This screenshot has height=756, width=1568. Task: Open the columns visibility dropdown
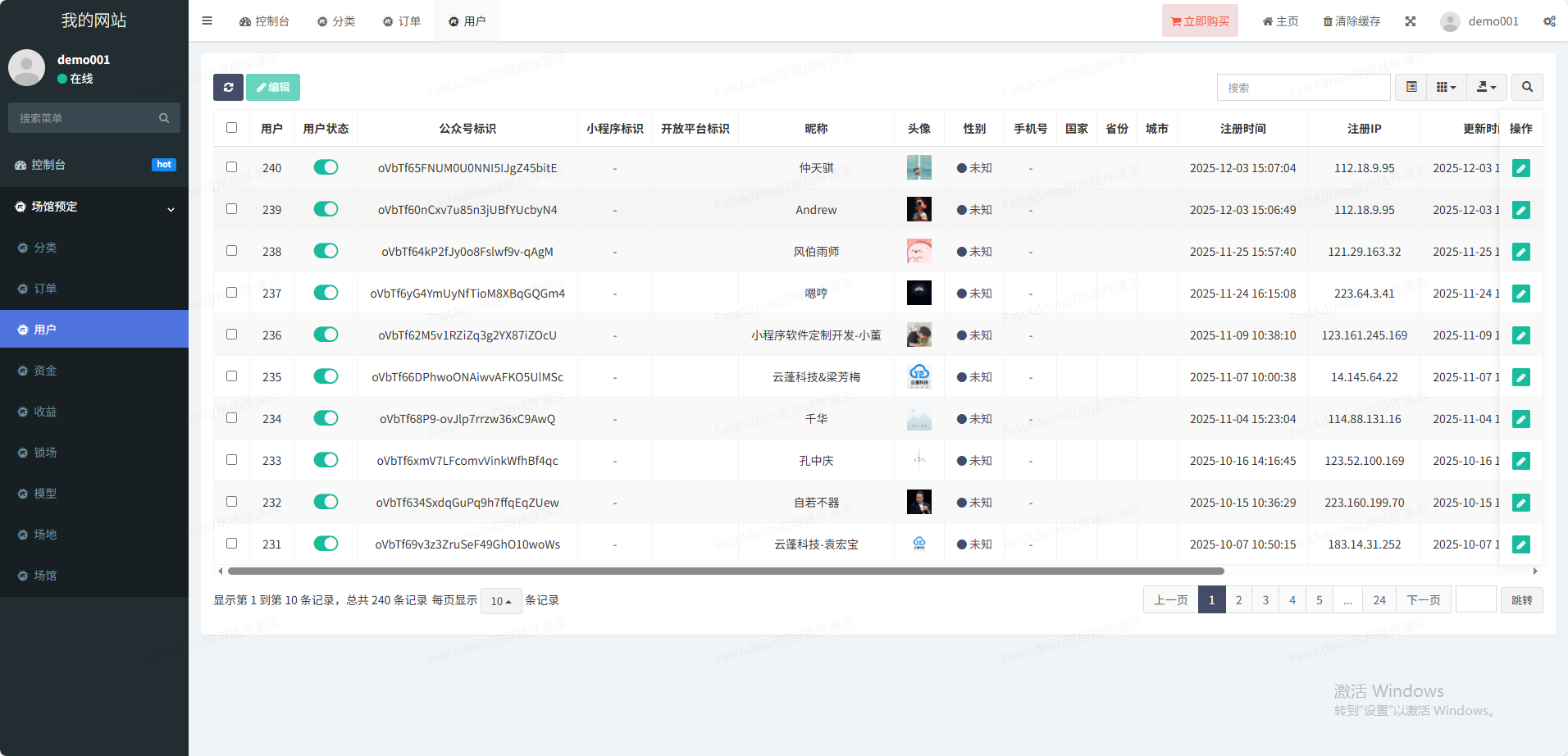pyautogui.click(x=1446, y=87)
